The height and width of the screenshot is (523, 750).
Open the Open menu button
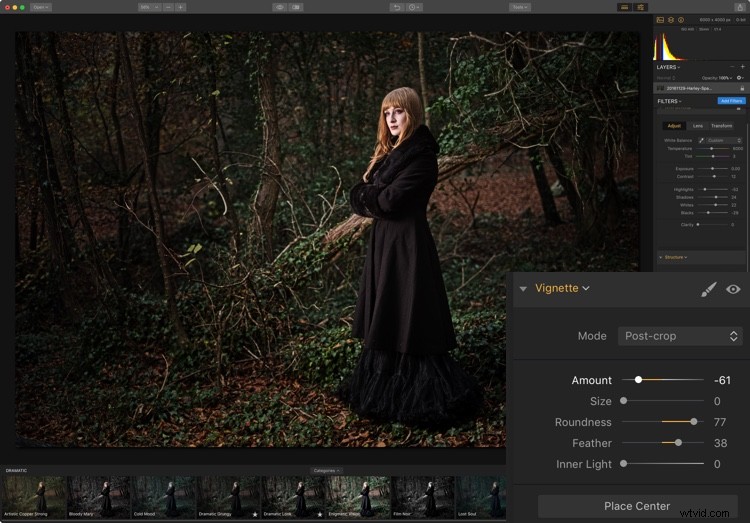click(x=41, y=7)
